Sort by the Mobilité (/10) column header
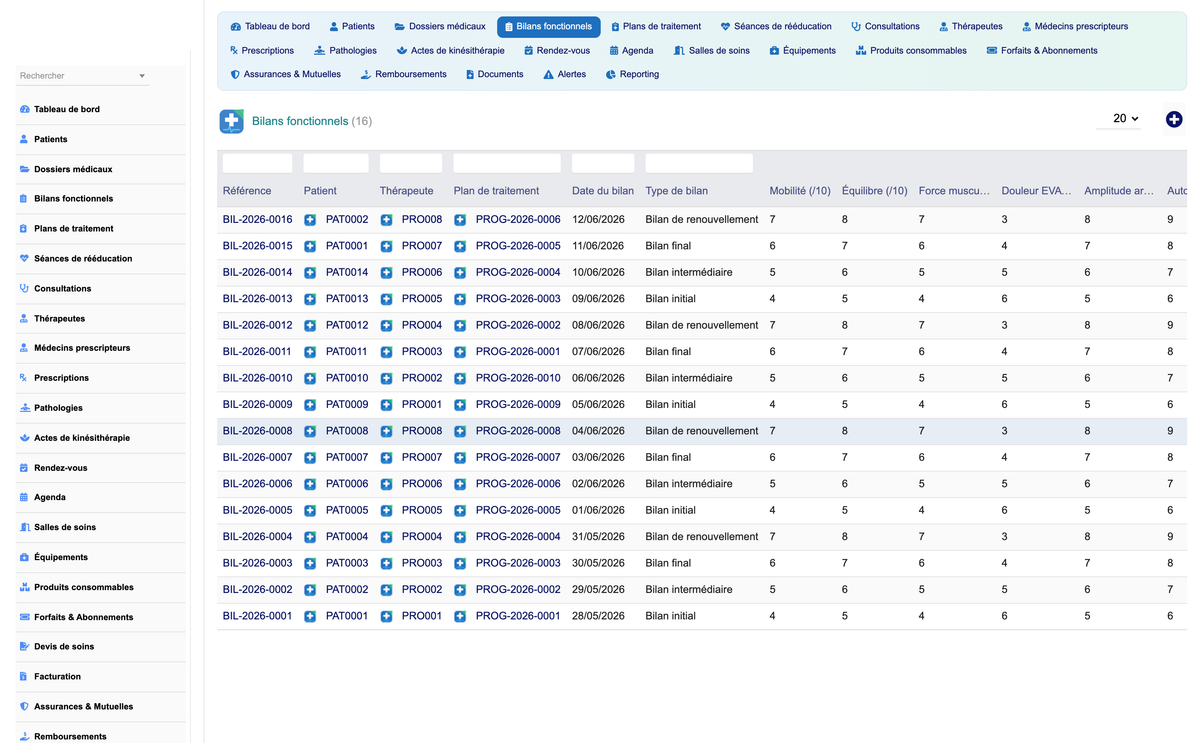 point(800,191)
